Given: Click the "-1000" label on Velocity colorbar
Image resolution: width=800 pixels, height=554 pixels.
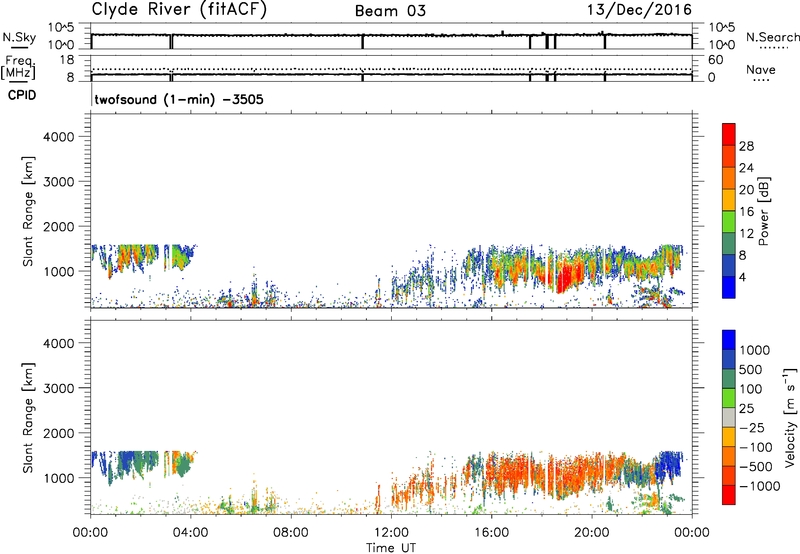Looking at the screenshot, I should pos(759,486).
